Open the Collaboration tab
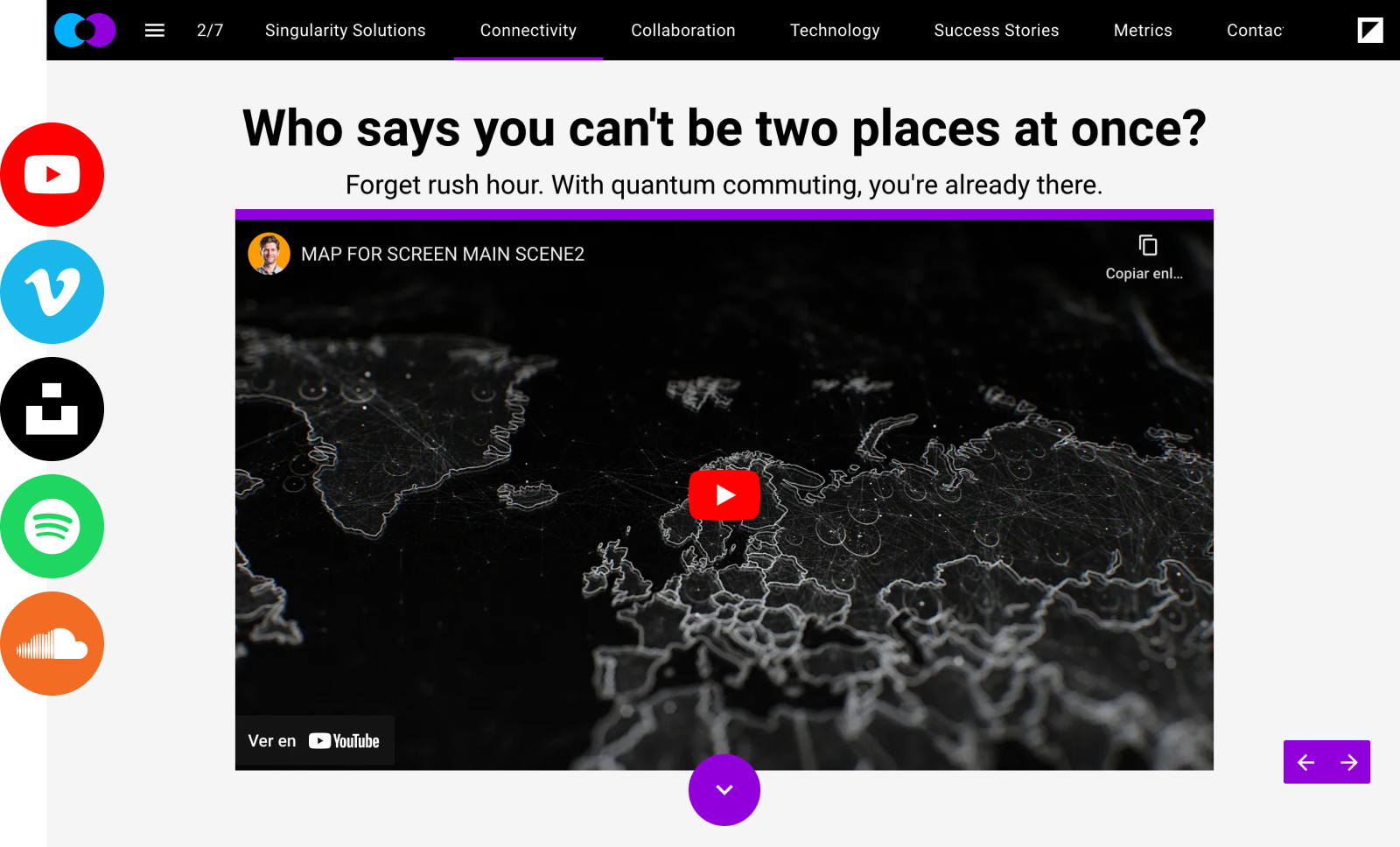The image size is (1400, 847). pyautogui.click(x=683, y=31)
